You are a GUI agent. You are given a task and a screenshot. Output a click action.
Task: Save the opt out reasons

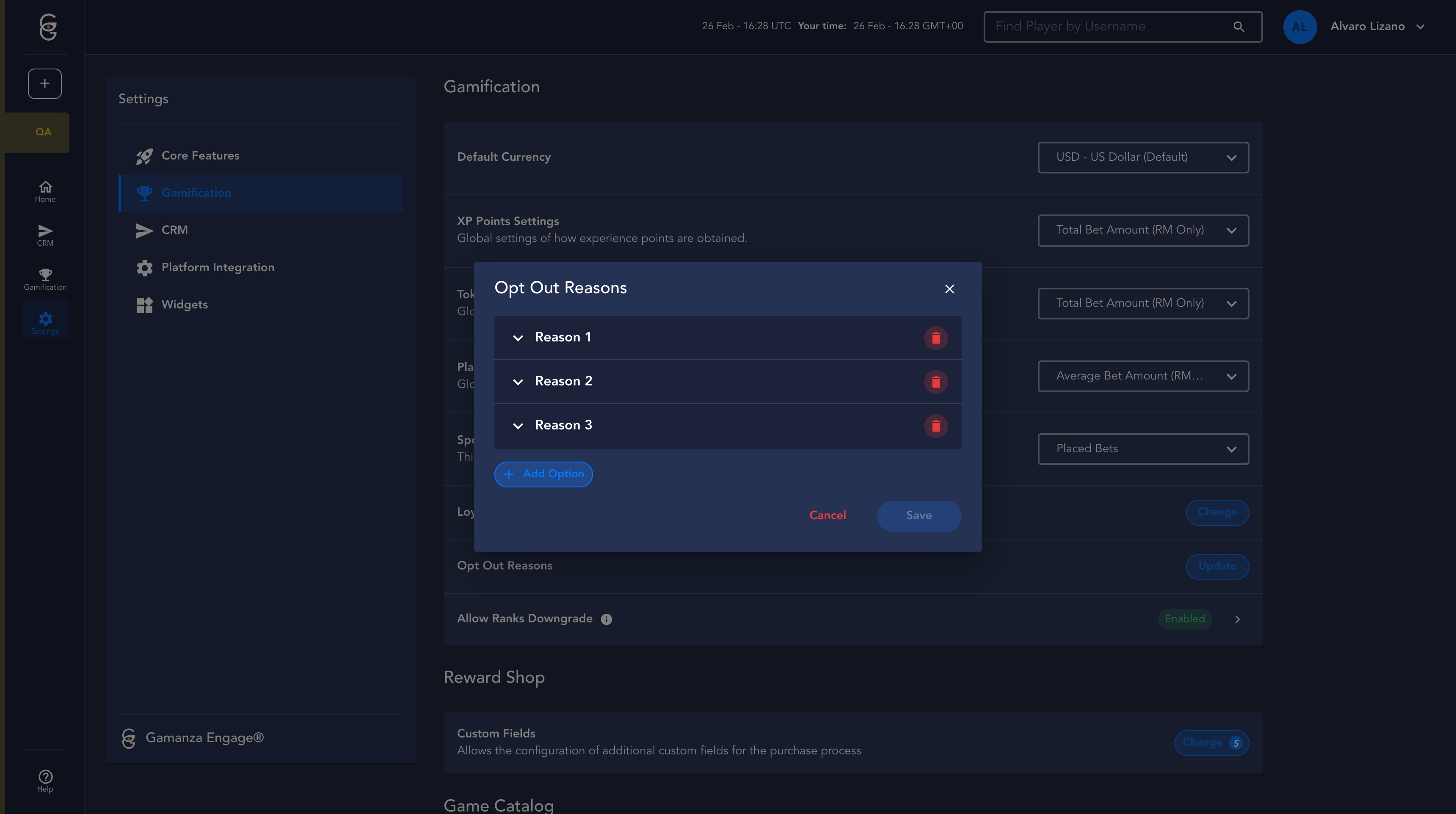(918, 516)
